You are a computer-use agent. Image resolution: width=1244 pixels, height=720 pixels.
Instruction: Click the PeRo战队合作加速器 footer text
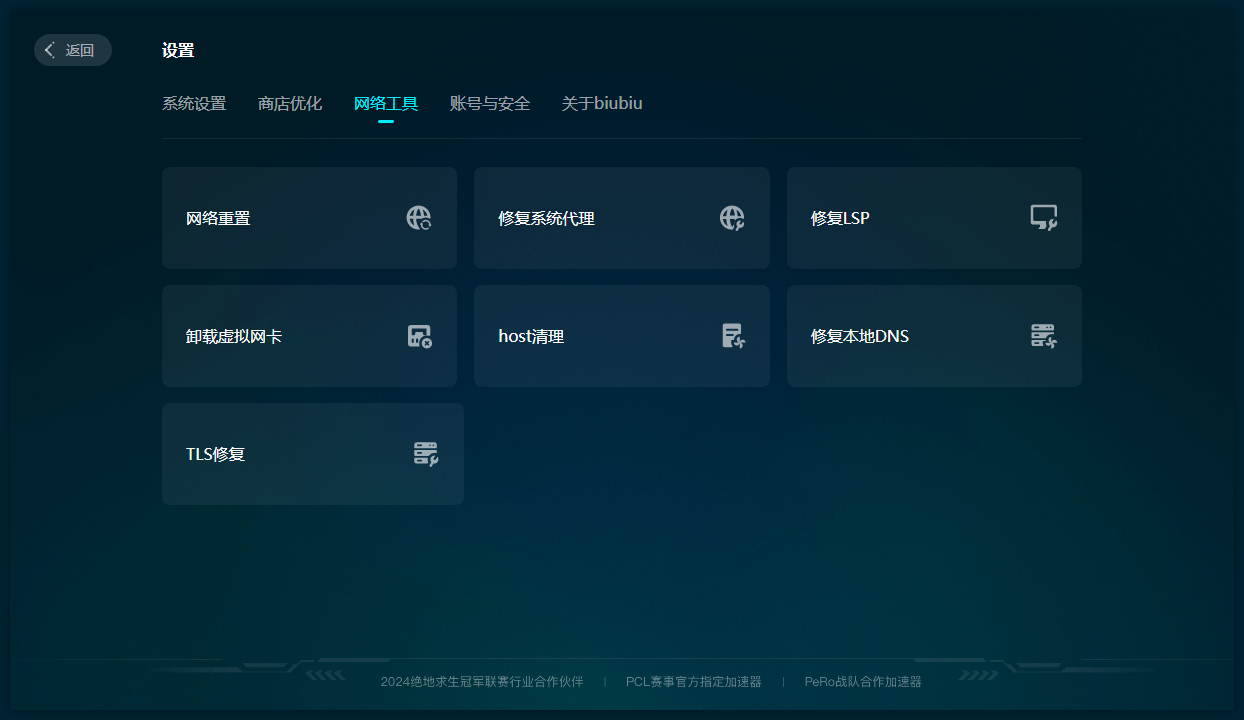click(863, 682)
